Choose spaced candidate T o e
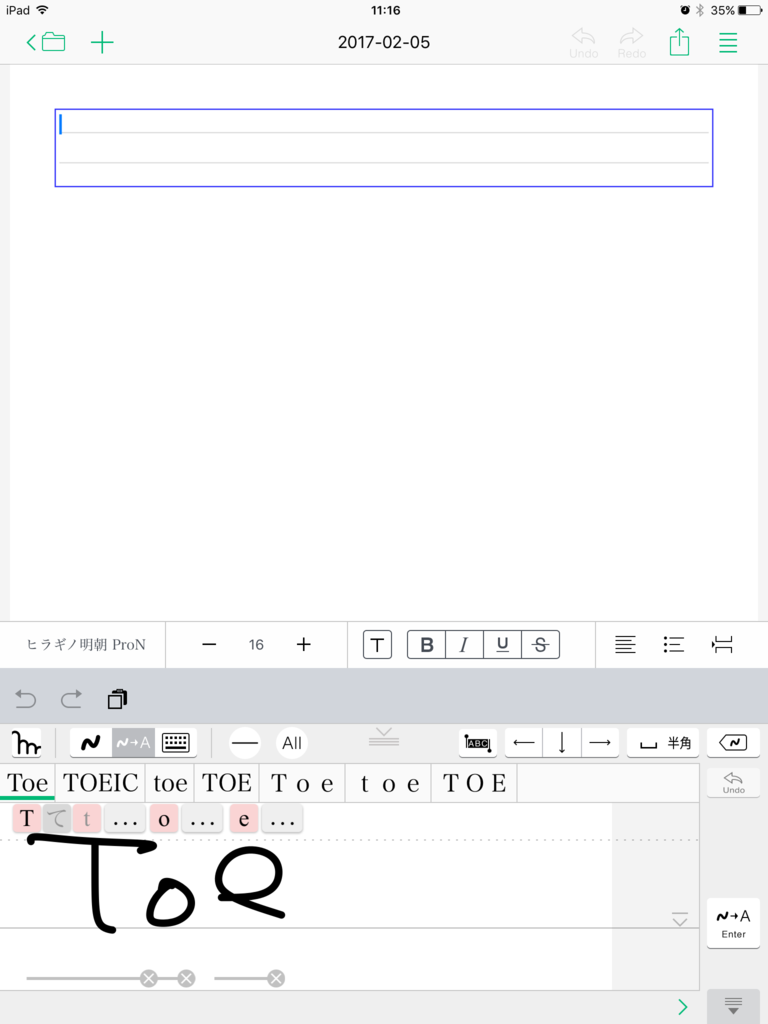The image size is (768, 1024). click(302, 782)
